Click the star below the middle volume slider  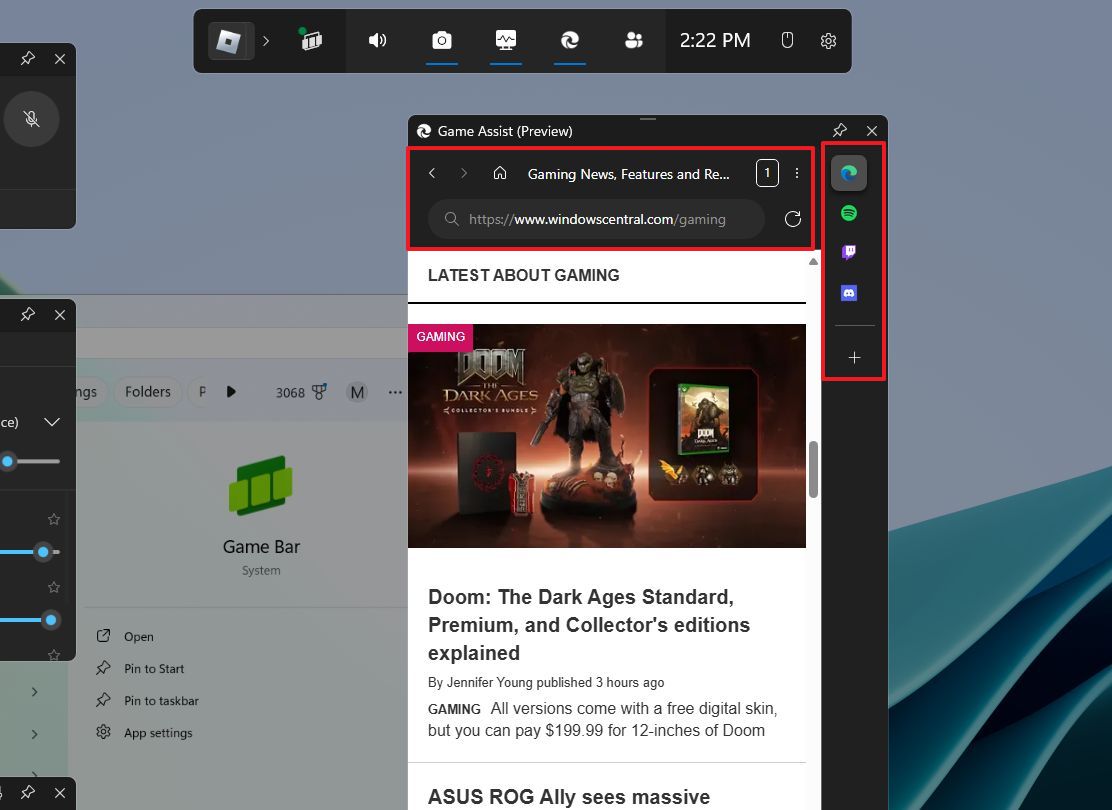tap(54, 587)
